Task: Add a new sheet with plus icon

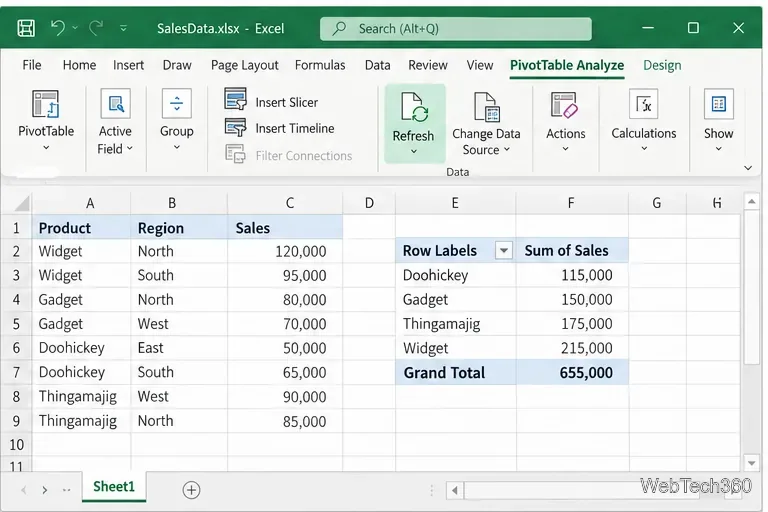Action: click(191, 490)
